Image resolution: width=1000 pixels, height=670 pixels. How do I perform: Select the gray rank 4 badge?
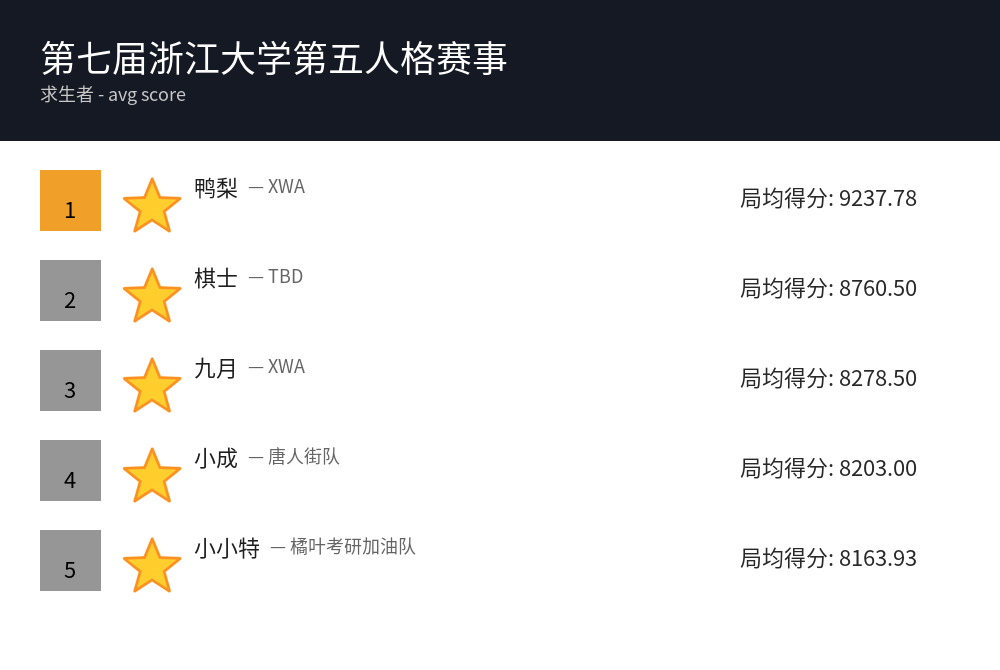click(70, 470)
